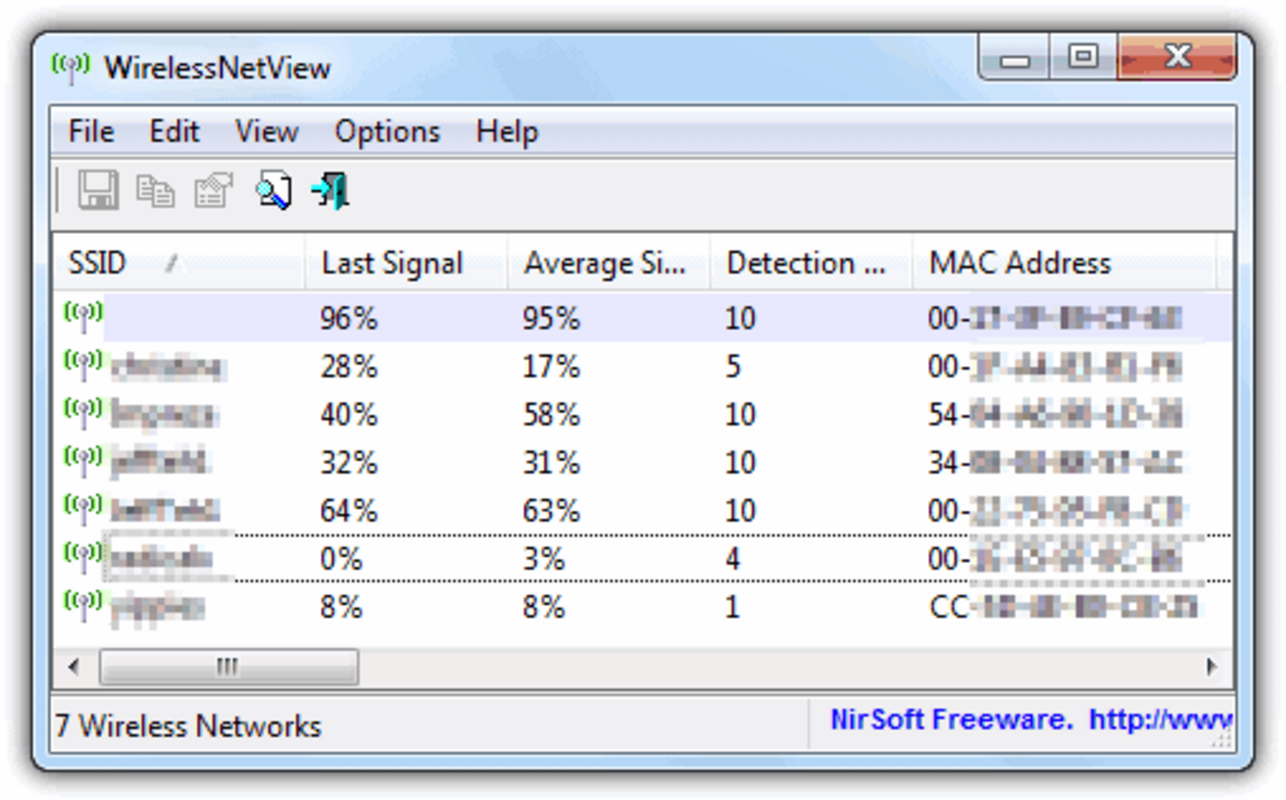1286x800 pixels.
Task: Click the wireless icon on the bottom network row
Action: [85, 600]
